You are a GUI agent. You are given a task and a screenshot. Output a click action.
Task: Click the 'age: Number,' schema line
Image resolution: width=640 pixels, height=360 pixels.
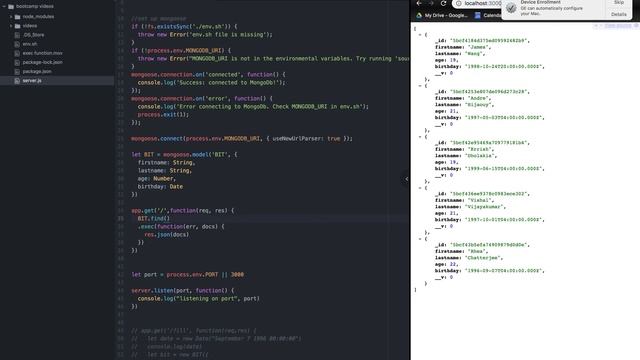(157, 179)
